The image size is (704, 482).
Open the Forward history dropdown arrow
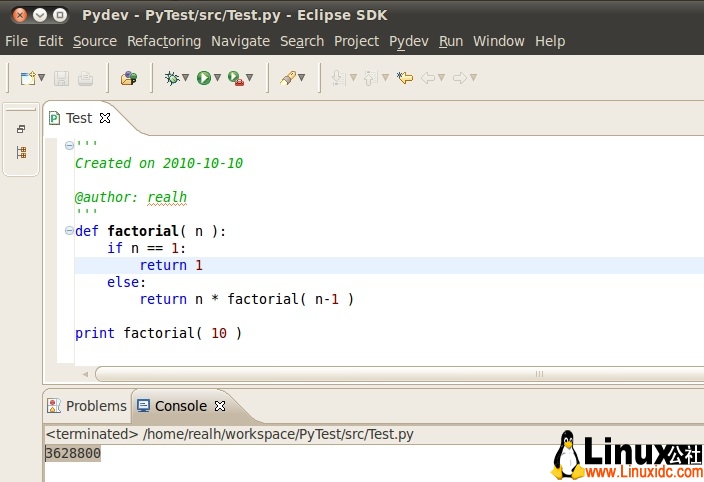pos(473,78)
